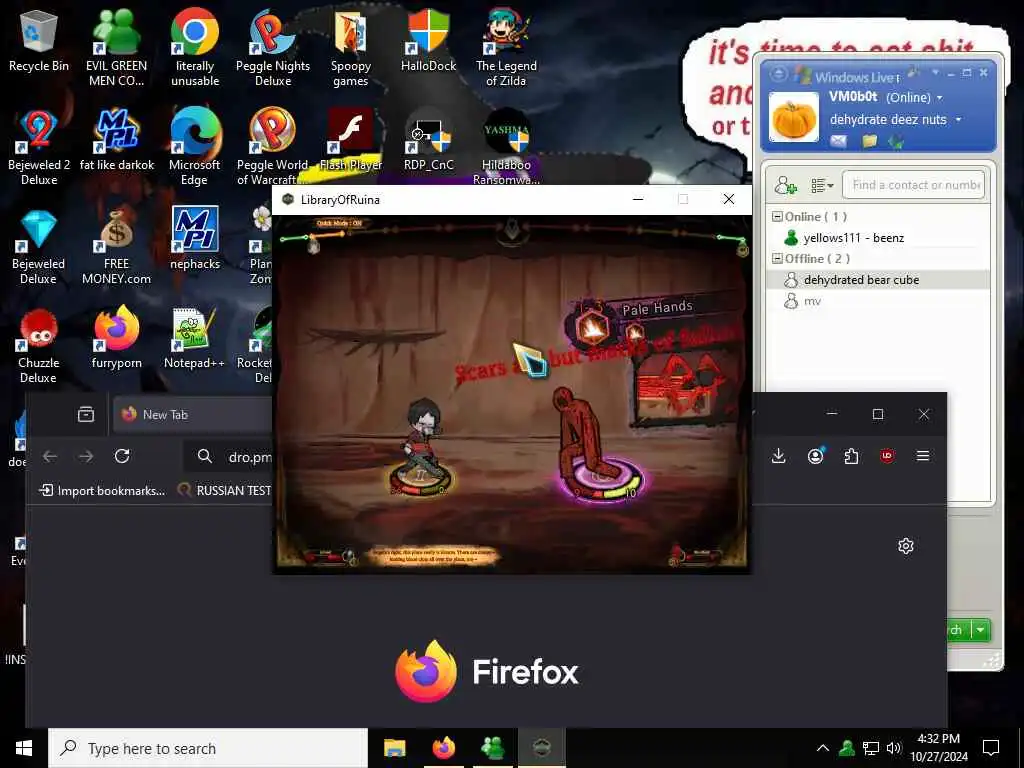Click the Find a contact search field
1024x768 pixels.
[x=913, y=185]
